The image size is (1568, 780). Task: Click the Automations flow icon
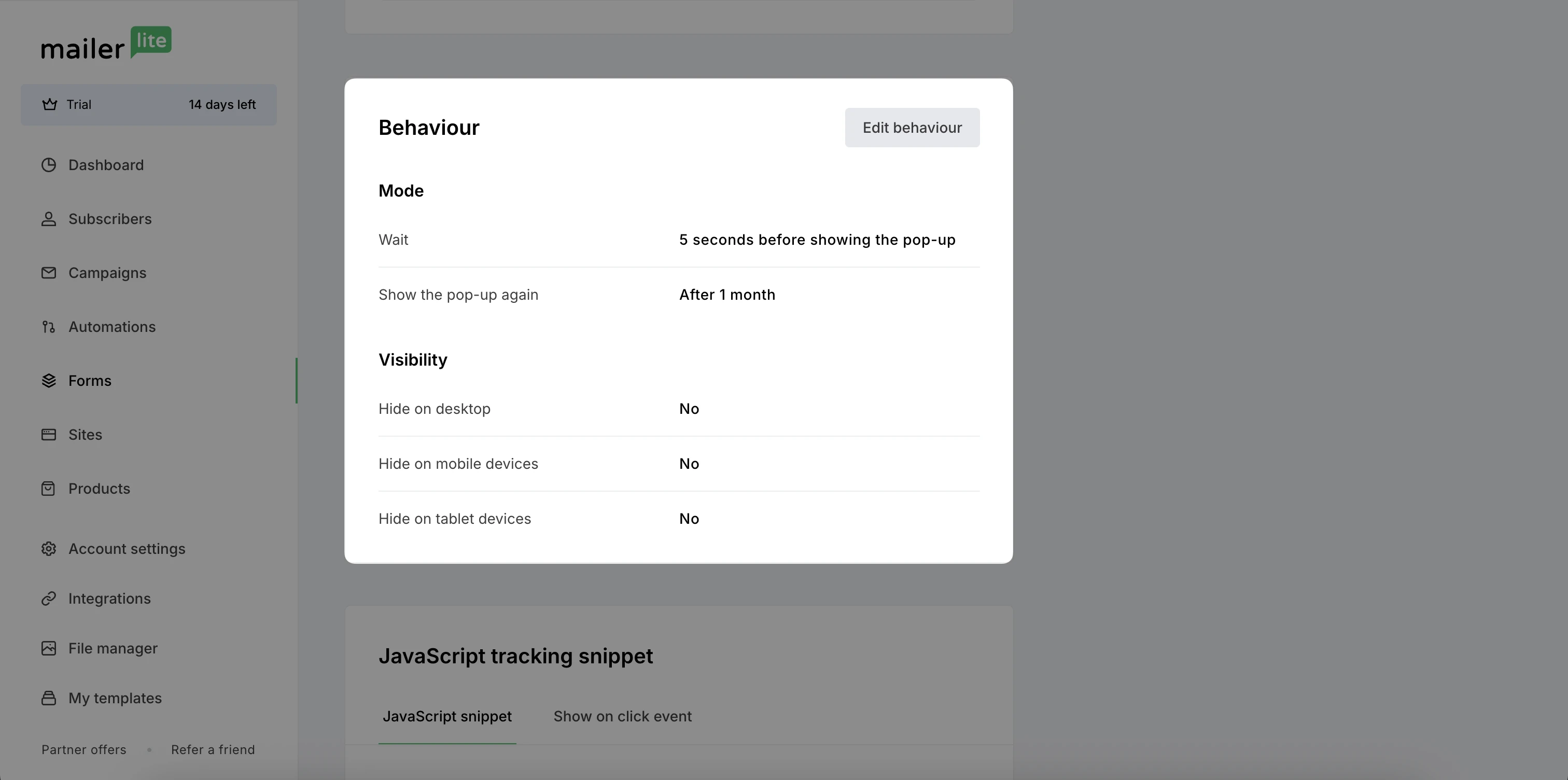tap(49, 327)
